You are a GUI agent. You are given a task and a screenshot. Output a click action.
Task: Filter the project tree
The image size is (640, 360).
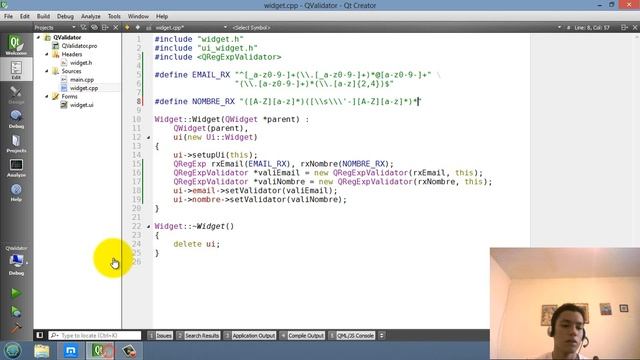(83, 27)
